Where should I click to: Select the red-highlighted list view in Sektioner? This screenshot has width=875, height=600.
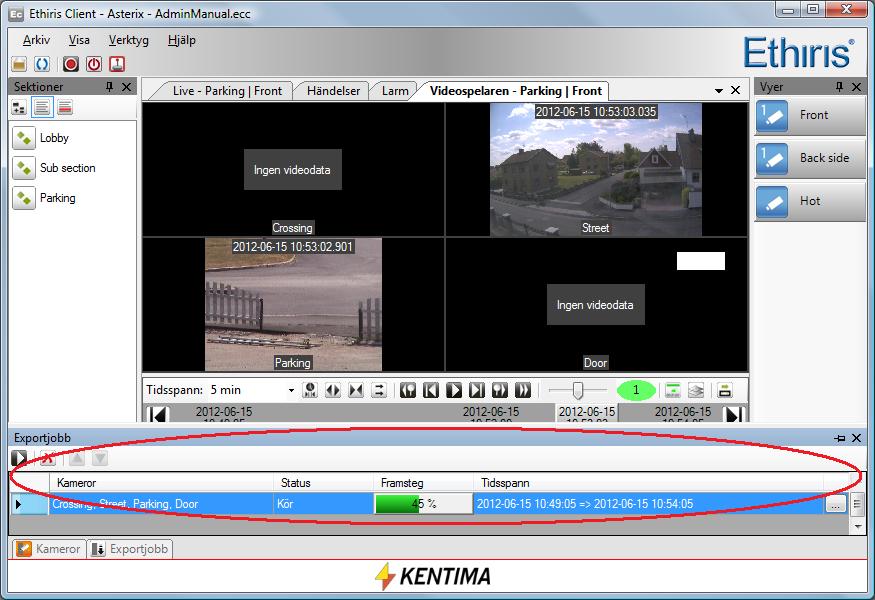(65, 107)
